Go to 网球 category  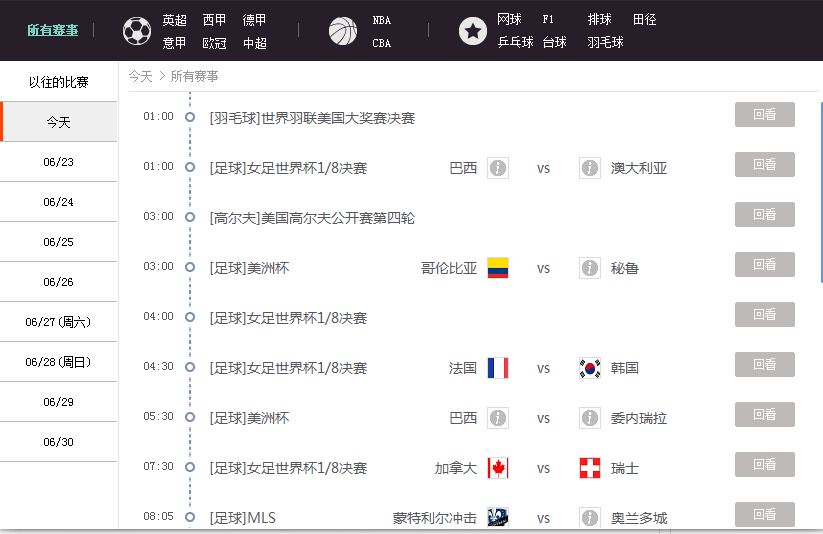tap(509, 19)
